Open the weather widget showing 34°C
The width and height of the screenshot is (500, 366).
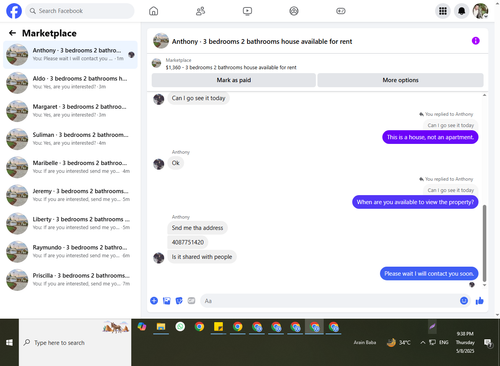(398, 342)
